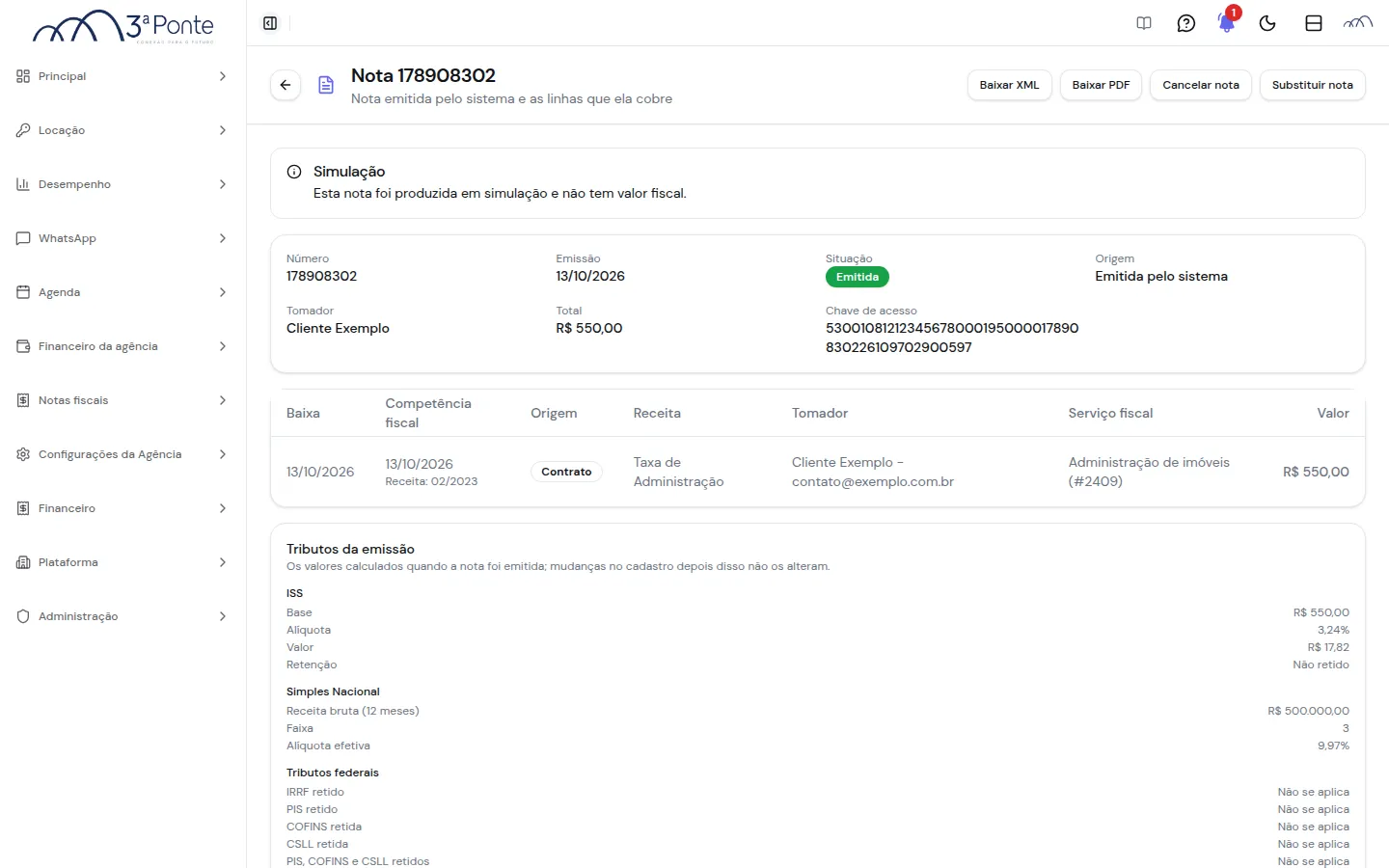The height and width of the screenshot is (868, 1389).
Task: Open the Desempenho sidebar item
Action: (123, 184)
